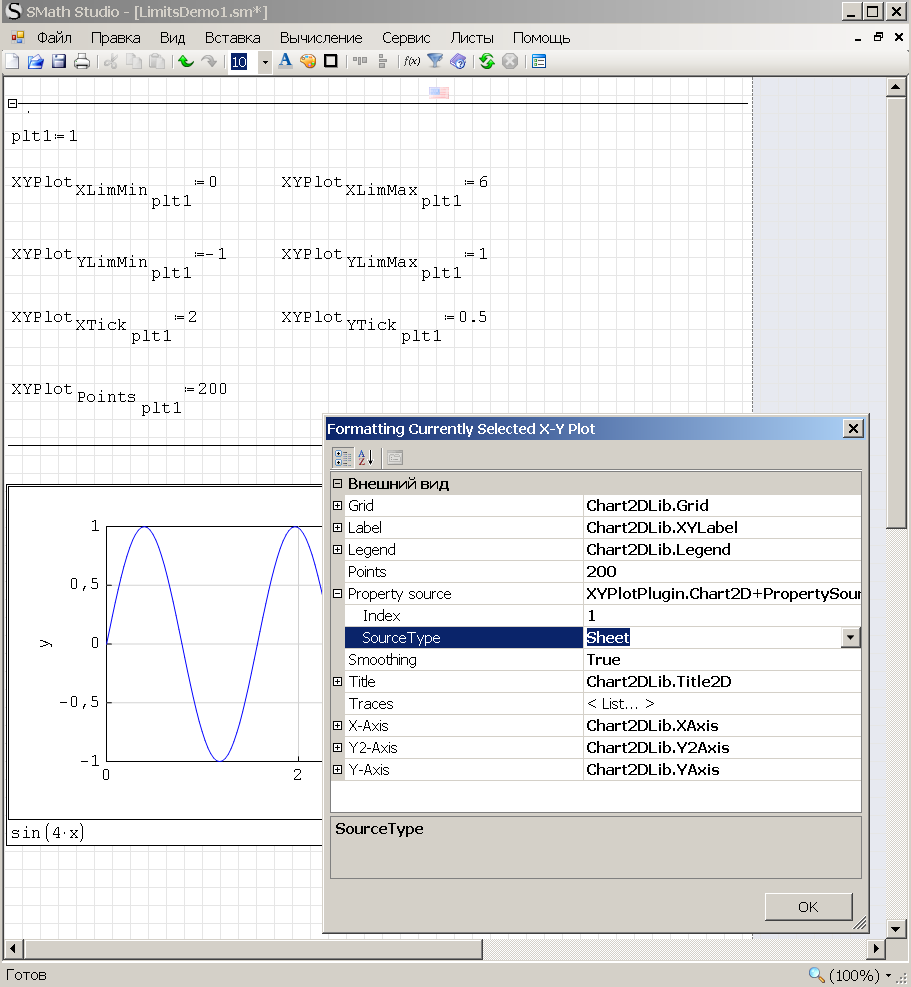Image resolution: width=911 pixels, height=987 pixels.
Task: Expand the Grid property node
Action: point(338,506)
